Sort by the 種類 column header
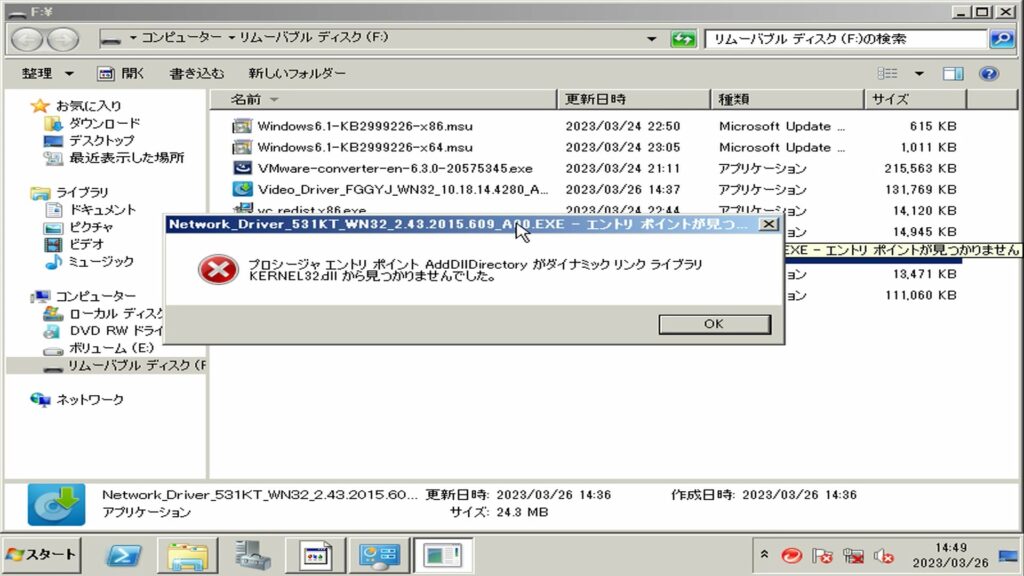 [x=787, y=99]
